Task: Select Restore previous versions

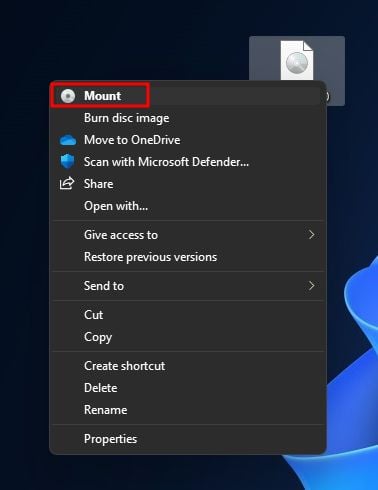Action: coord(188,257)
